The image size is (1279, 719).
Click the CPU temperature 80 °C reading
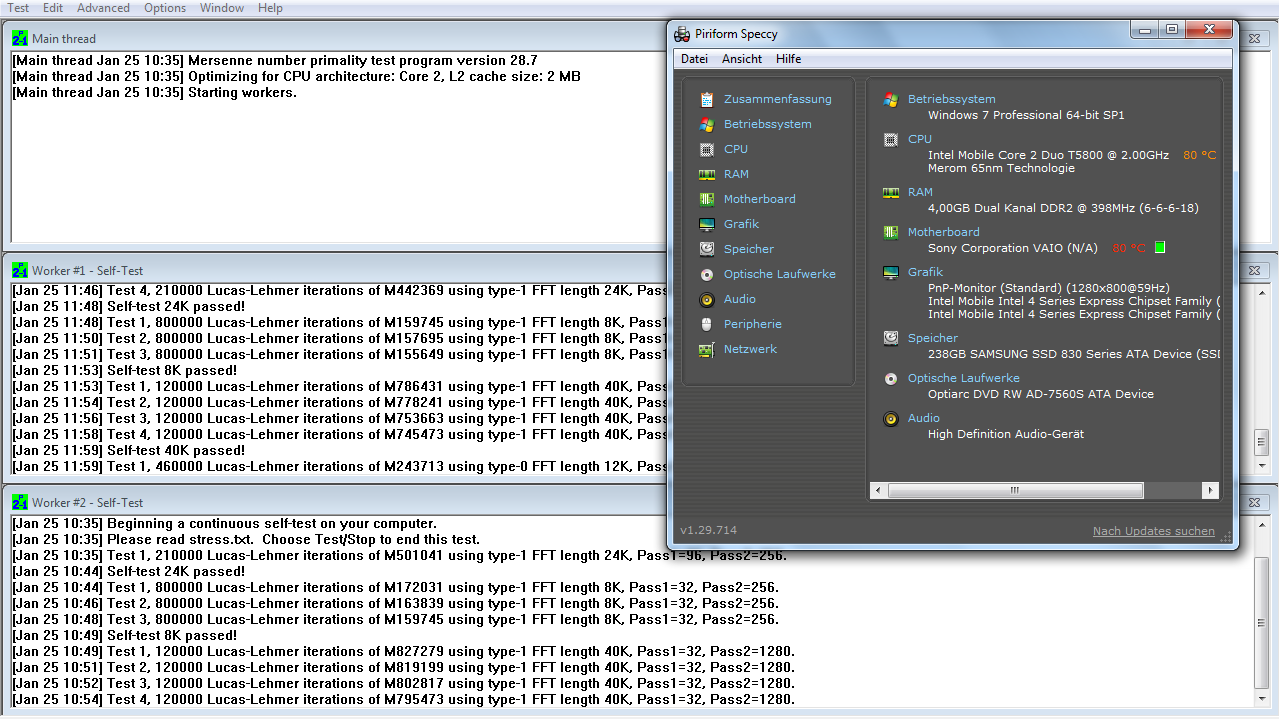[x=1199, y=155]
